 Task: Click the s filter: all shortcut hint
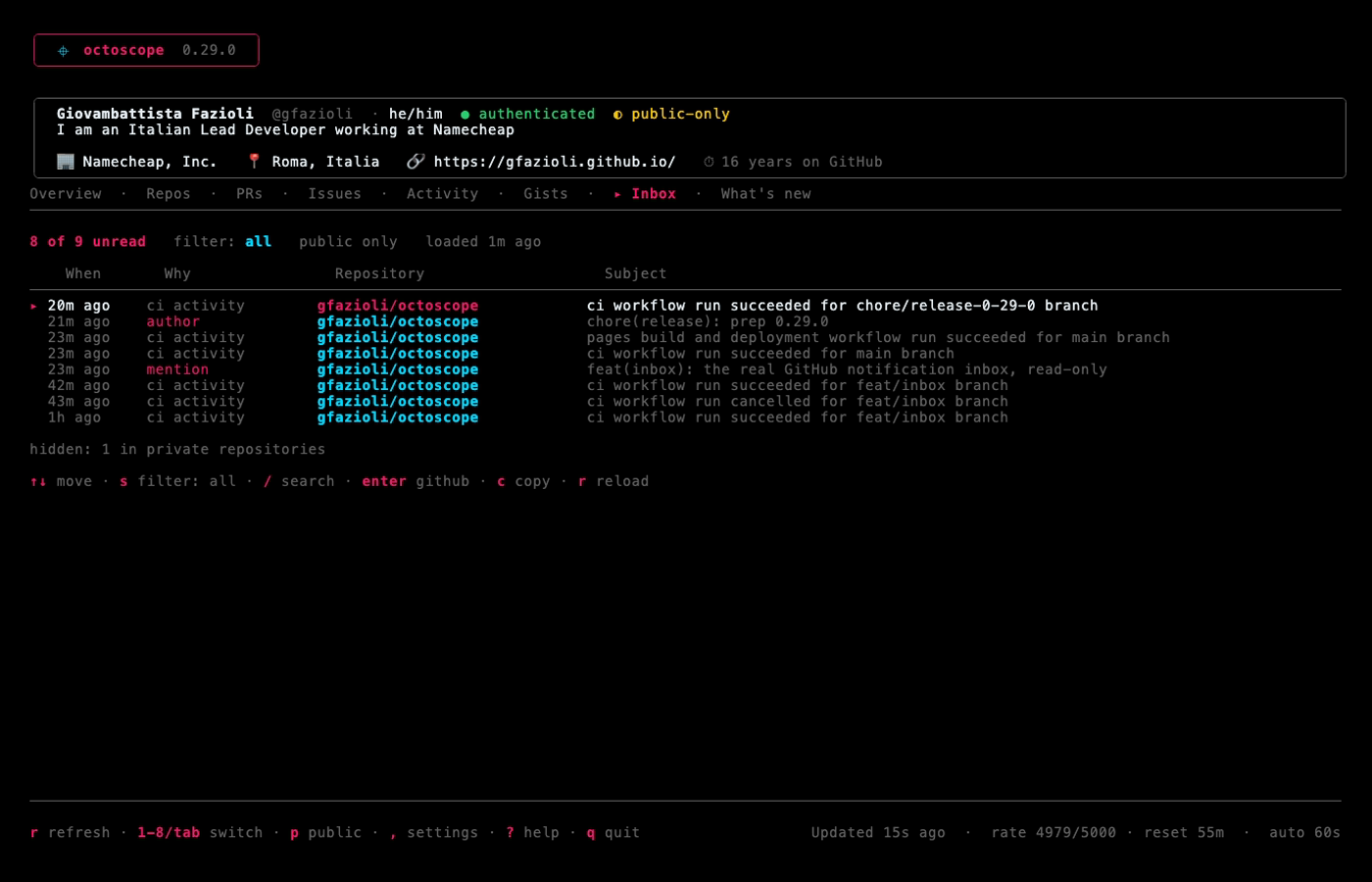[x=177, y=481]
